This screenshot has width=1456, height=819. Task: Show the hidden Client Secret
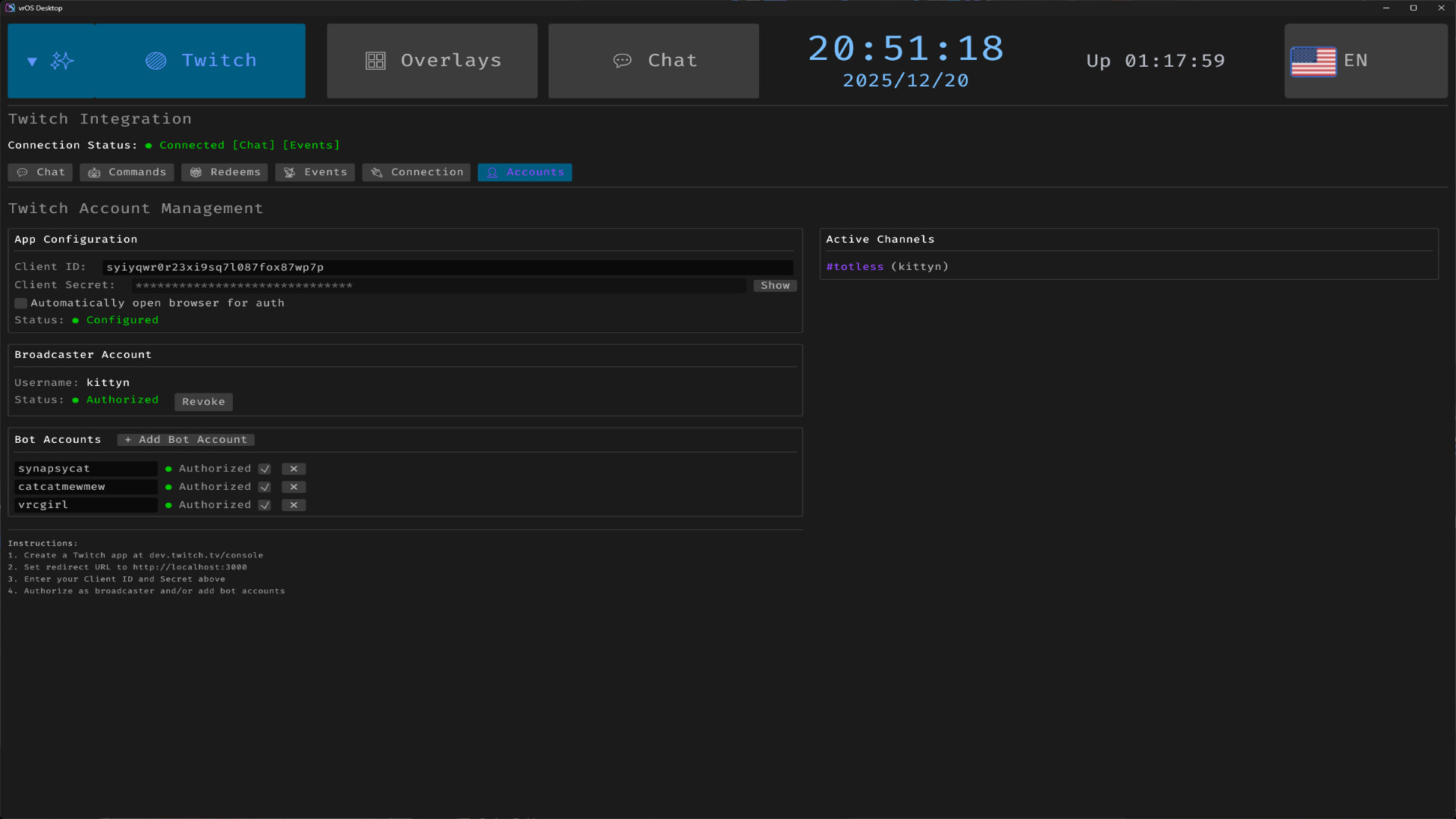(x=774, y=286)
